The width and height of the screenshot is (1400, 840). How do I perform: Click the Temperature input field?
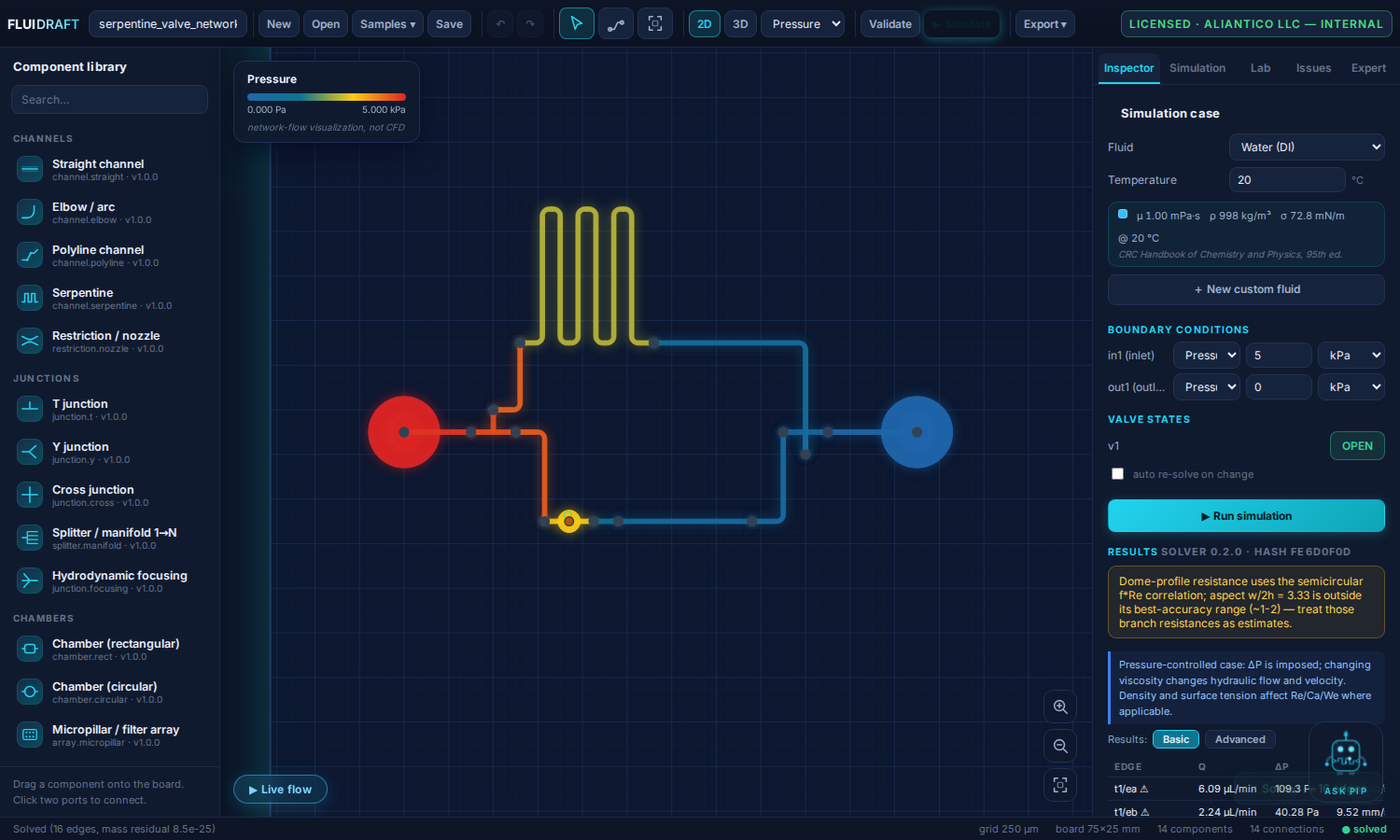click(1287, 180)
